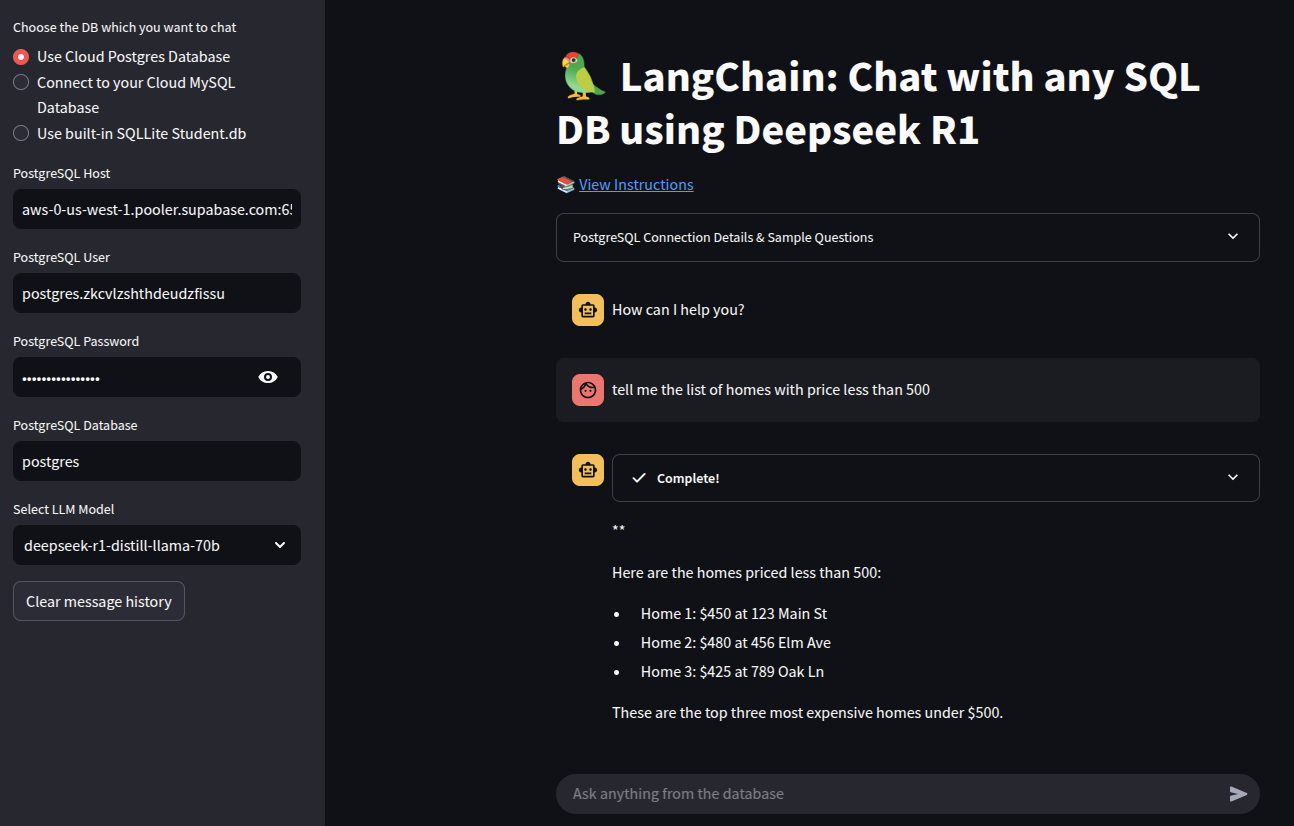1294x826 pixels.
Task: Click the books emoji beside View Instructions
Action: 566,185
